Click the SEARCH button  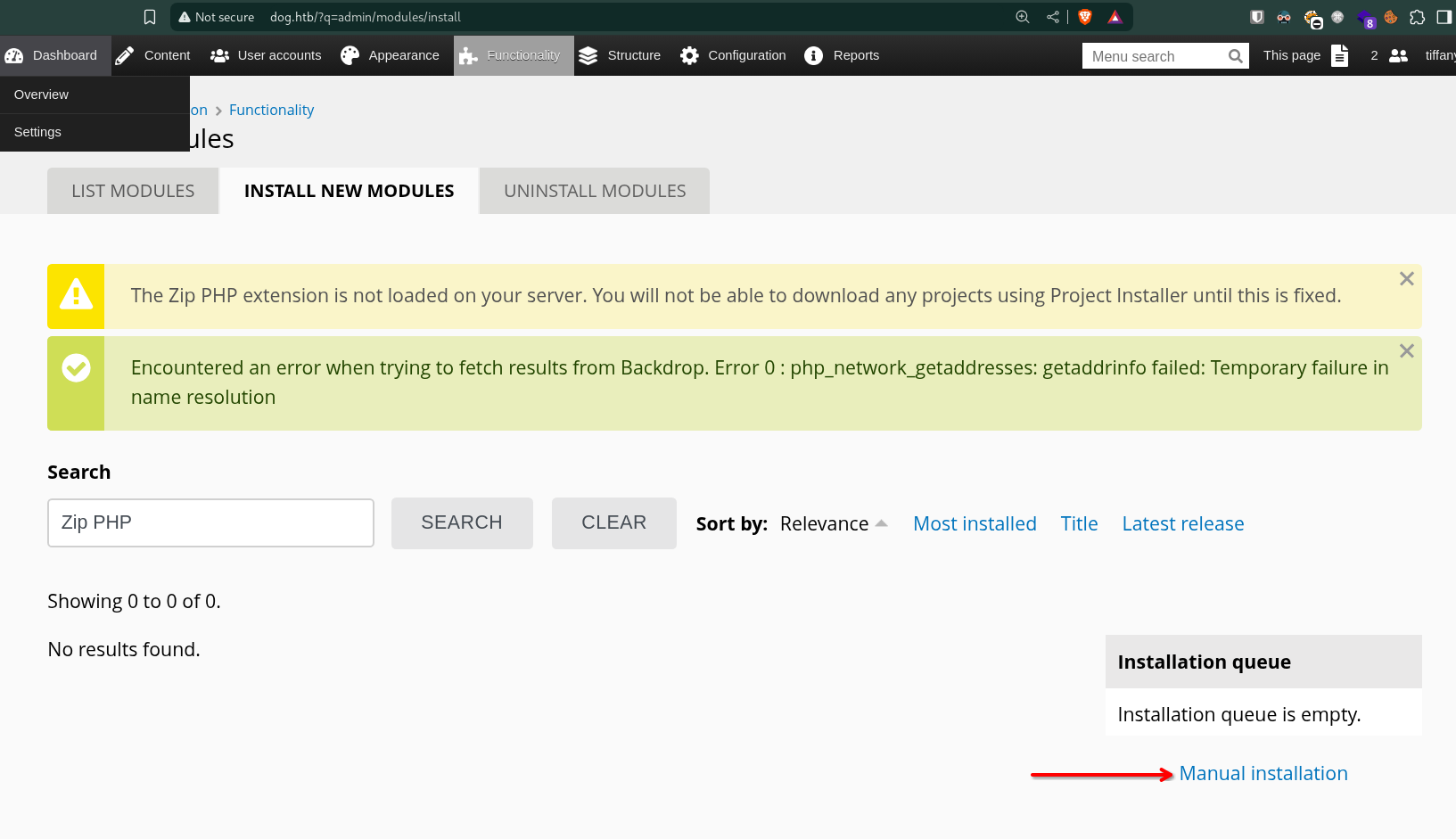(x=462, y=523)
